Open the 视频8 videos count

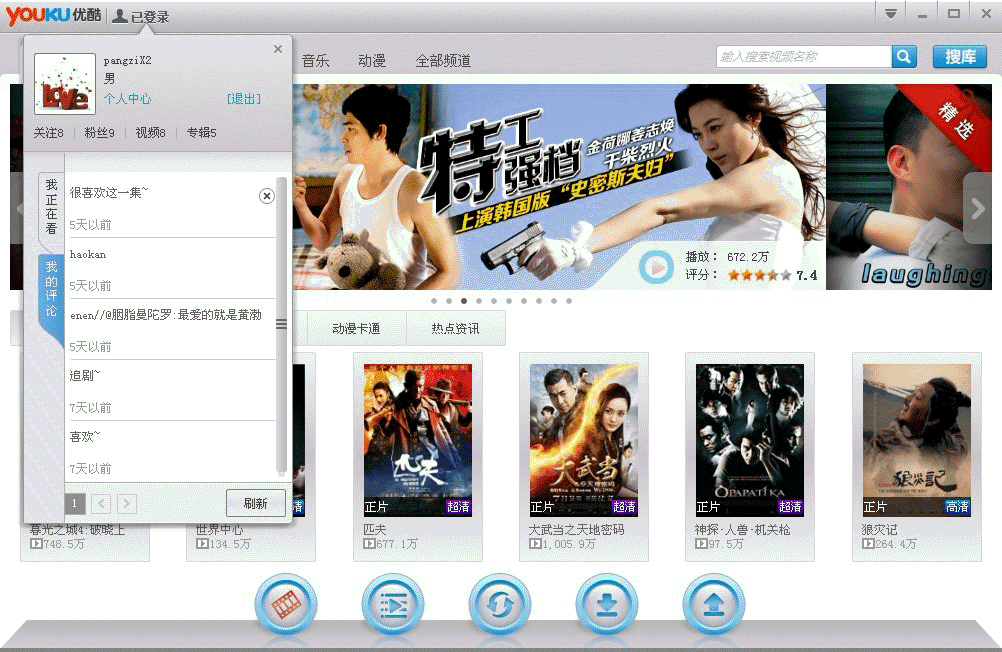click(x=150, y=132)
